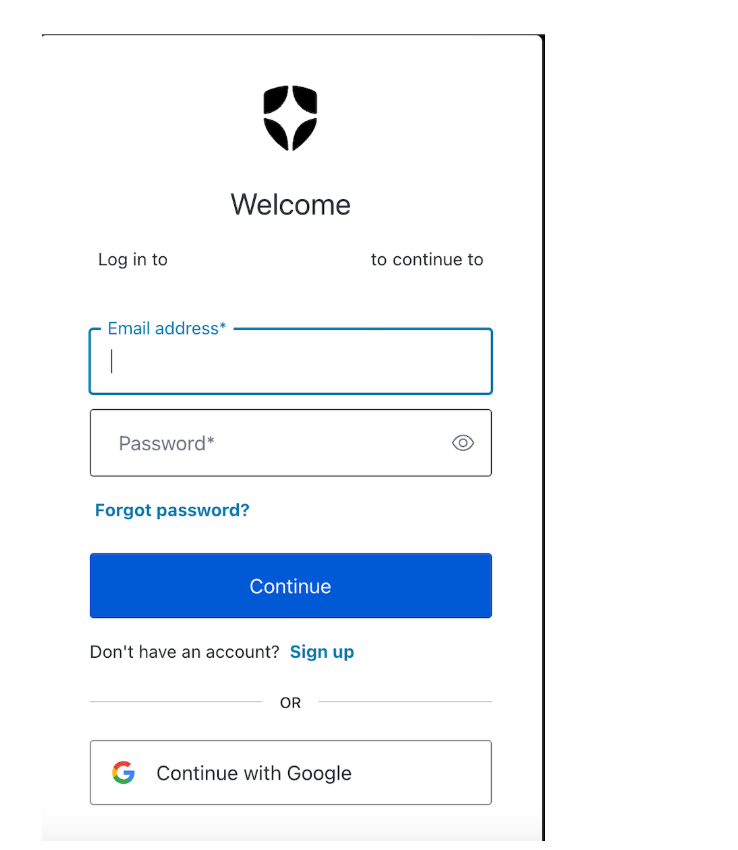Open the Forgot password? link
The height and width of the screenshot is (850, 738).
click(172, 510)
